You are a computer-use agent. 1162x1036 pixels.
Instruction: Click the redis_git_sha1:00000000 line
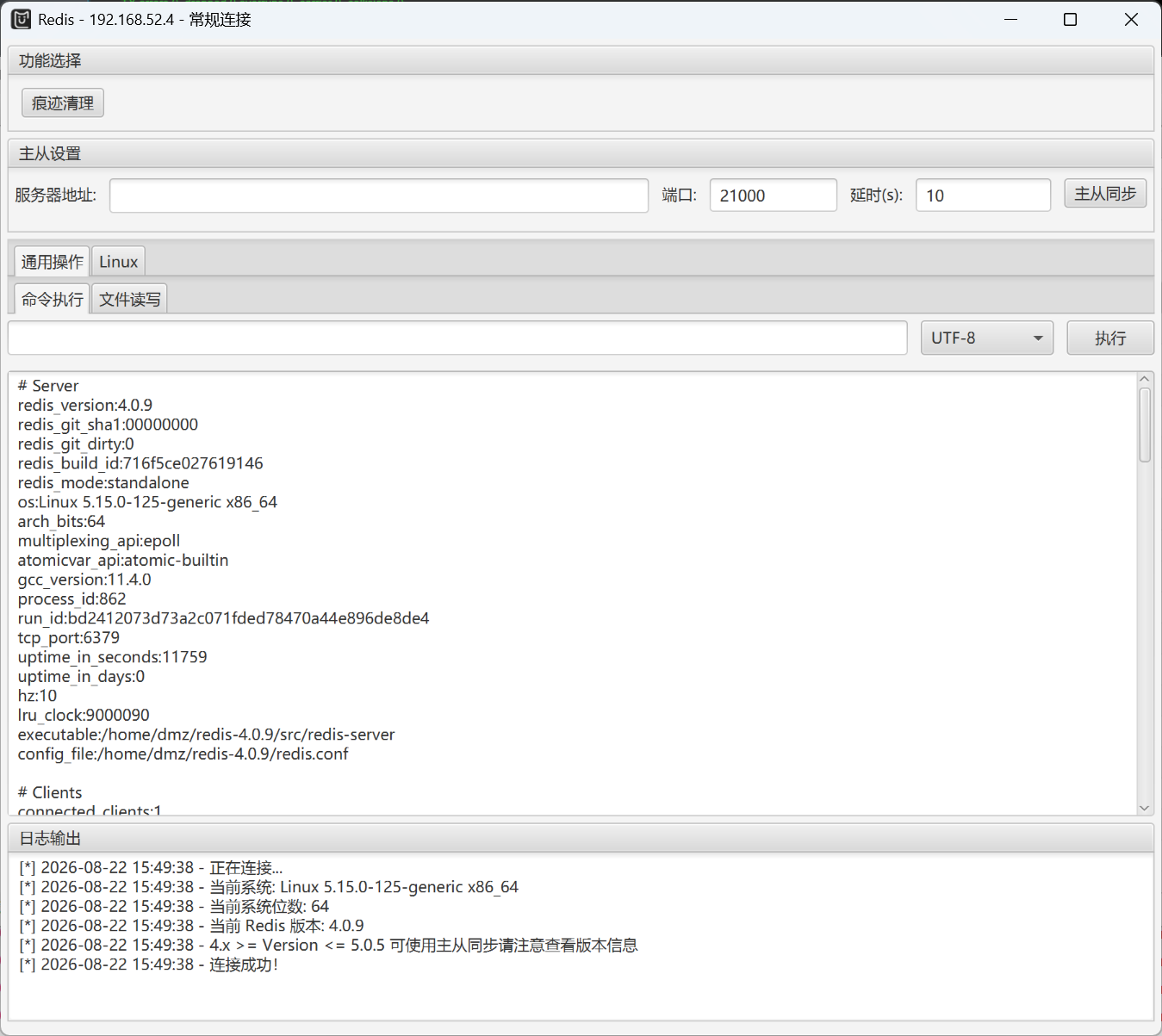tap(108, 425)
